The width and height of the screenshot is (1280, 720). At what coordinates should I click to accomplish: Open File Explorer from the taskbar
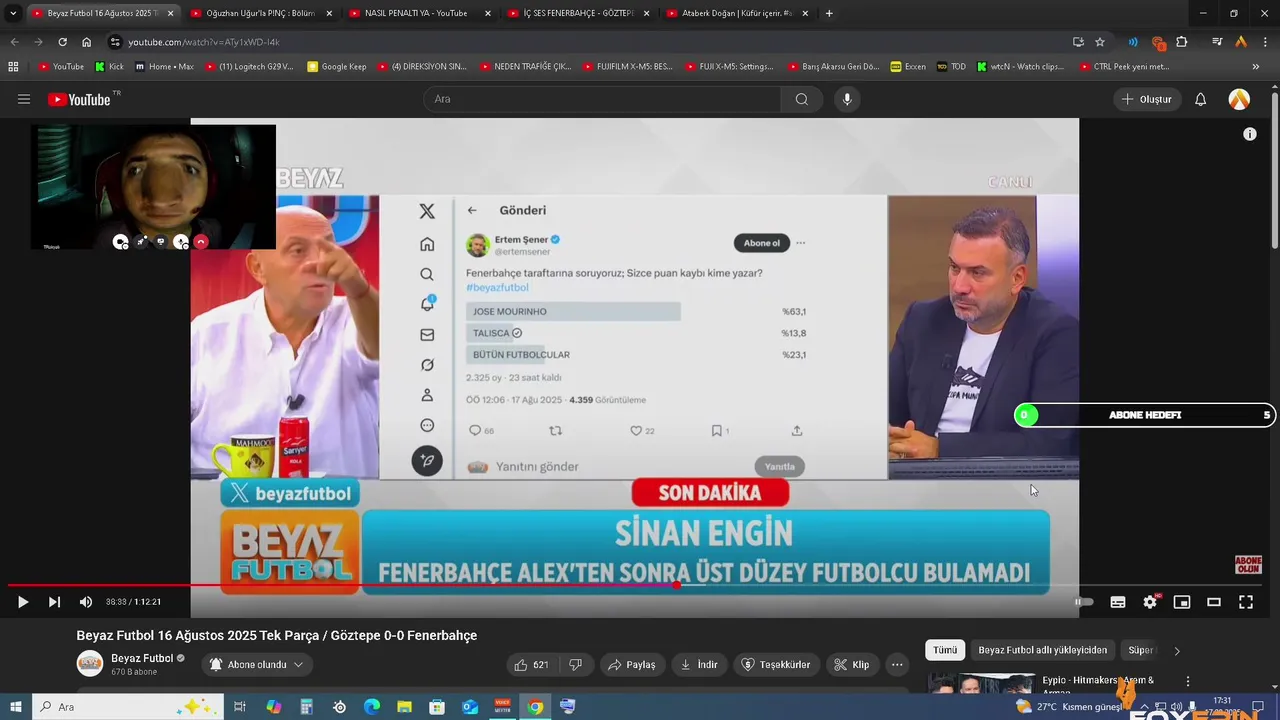tap(404, 707)
